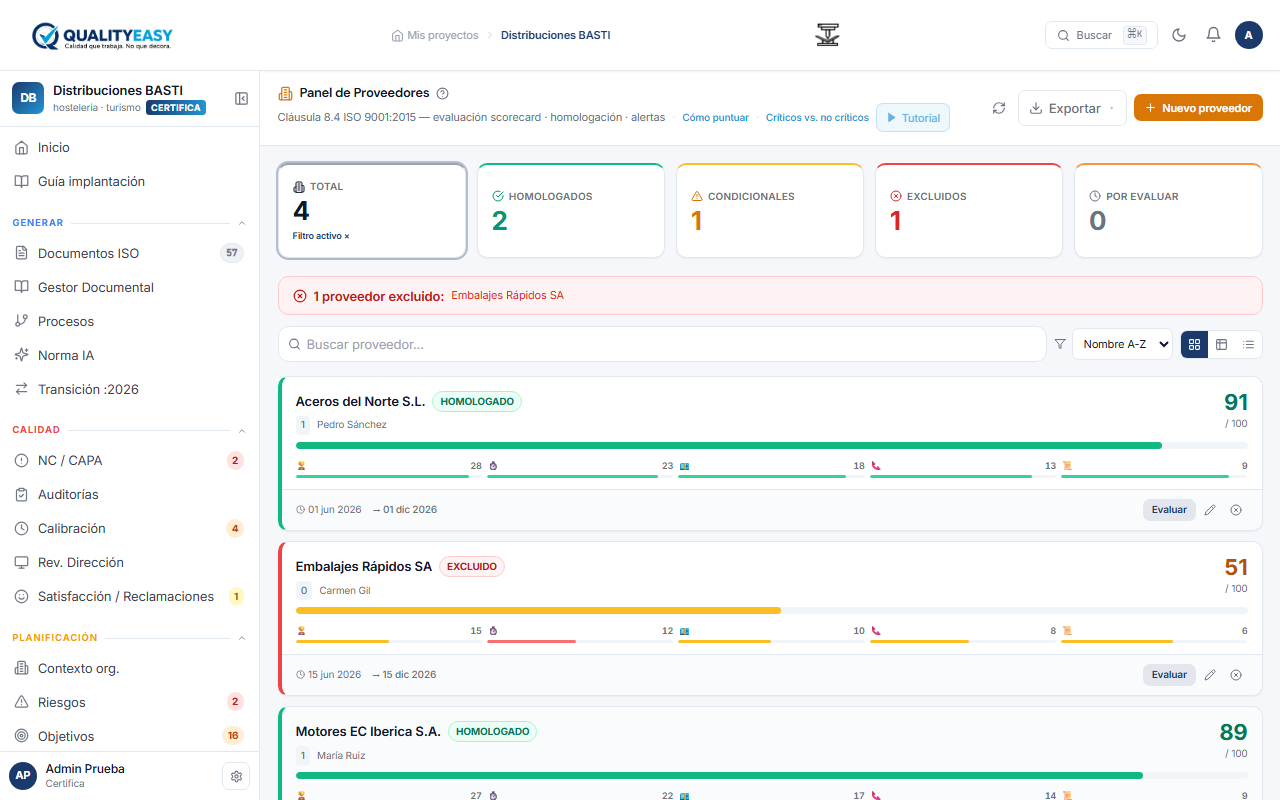Screen dimensions: 1280x800
Task: Click Nuevo proveedor button
Action: [1198, 108]
